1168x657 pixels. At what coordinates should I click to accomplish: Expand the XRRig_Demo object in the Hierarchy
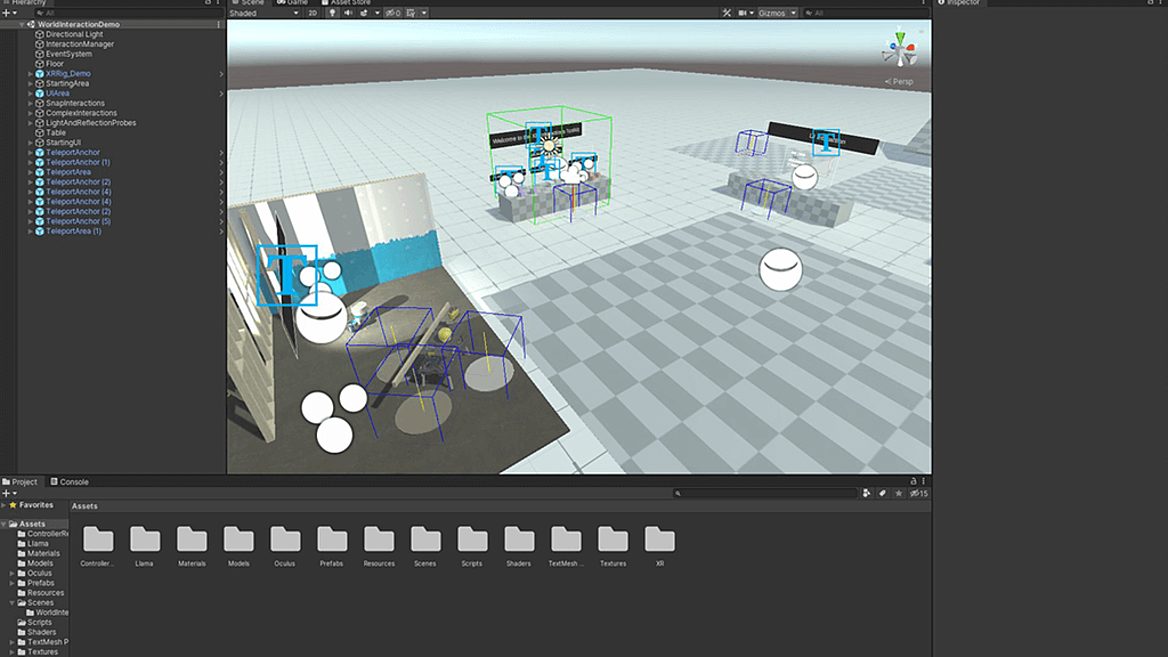tap(31, 74)
